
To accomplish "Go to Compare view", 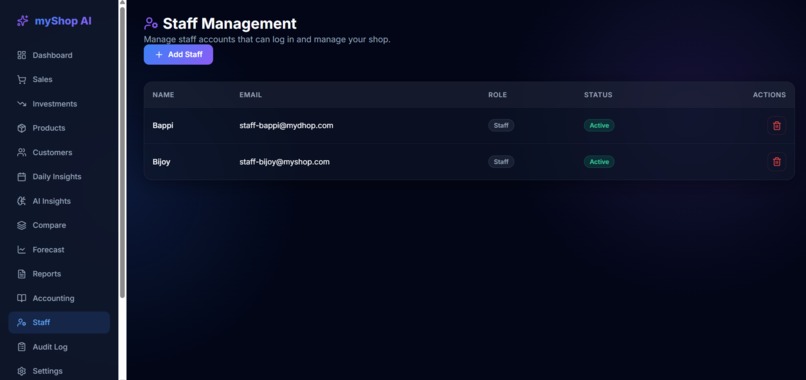I will tap(59, 225).
